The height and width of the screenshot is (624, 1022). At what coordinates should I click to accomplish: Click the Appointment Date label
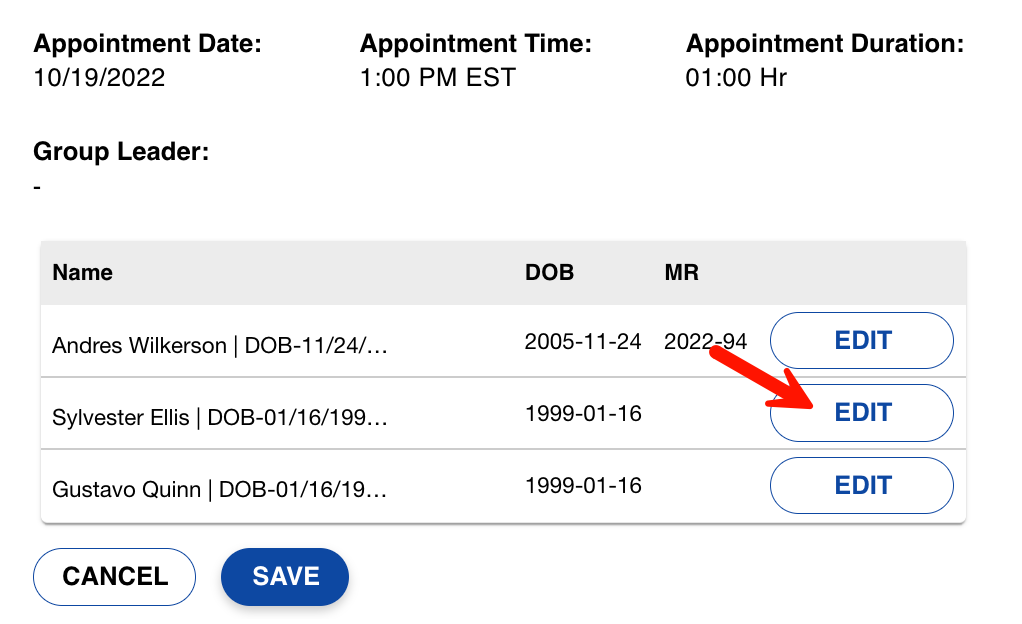coord(149,43)
